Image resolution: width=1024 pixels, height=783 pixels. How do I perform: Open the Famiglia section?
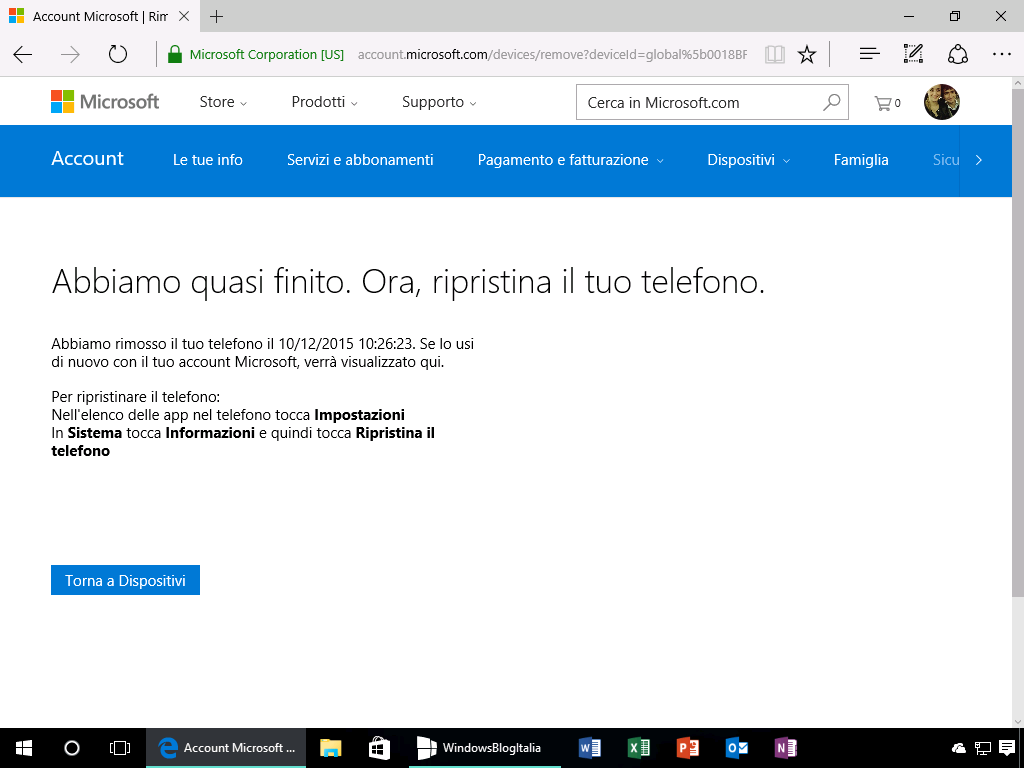pyautogui.click(x=861, y=160)
